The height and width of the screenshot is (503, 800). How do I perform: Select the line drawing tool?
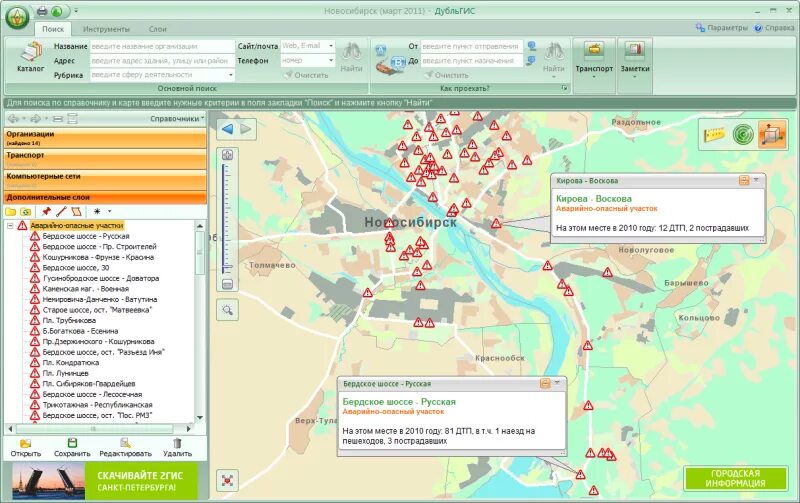61,211
